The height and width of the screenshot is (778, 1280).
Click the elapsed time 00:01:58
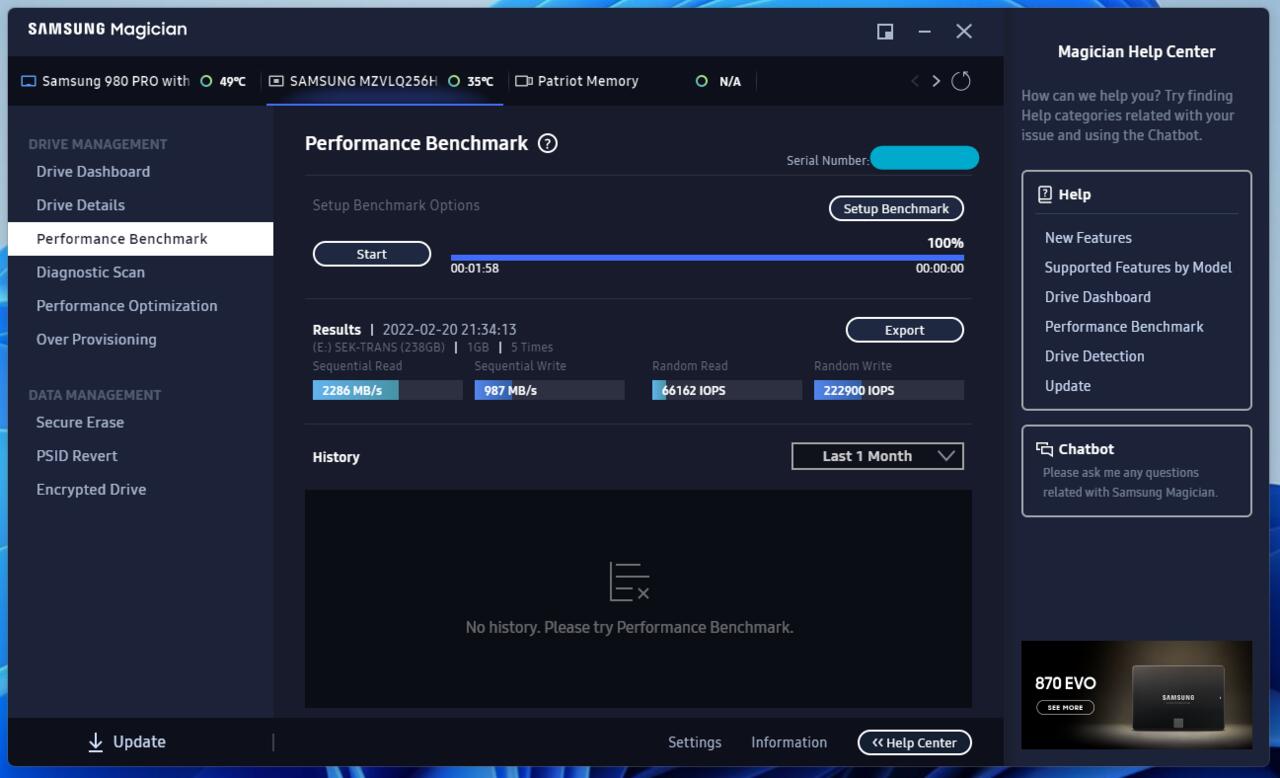474,268
